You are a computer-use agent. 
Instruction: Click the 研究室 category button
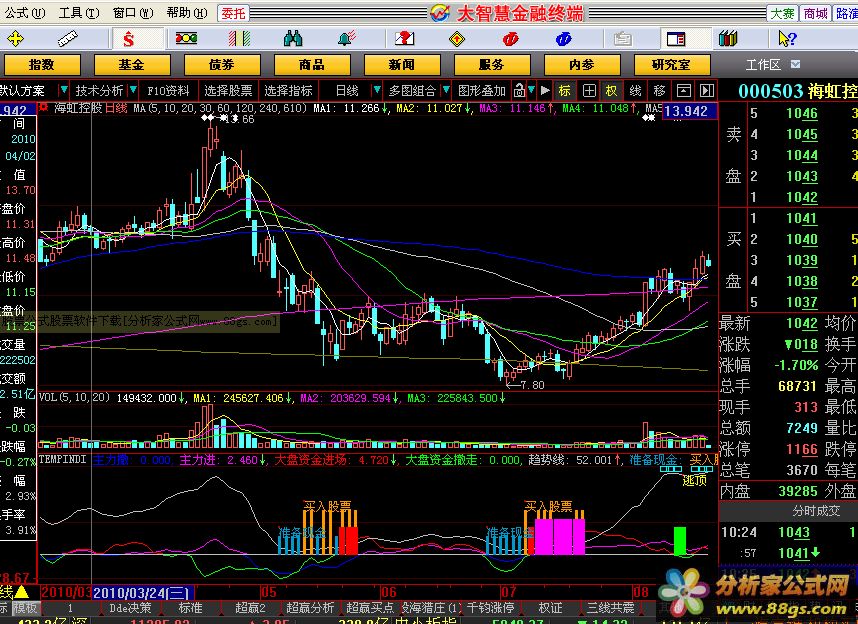[672, 65]
